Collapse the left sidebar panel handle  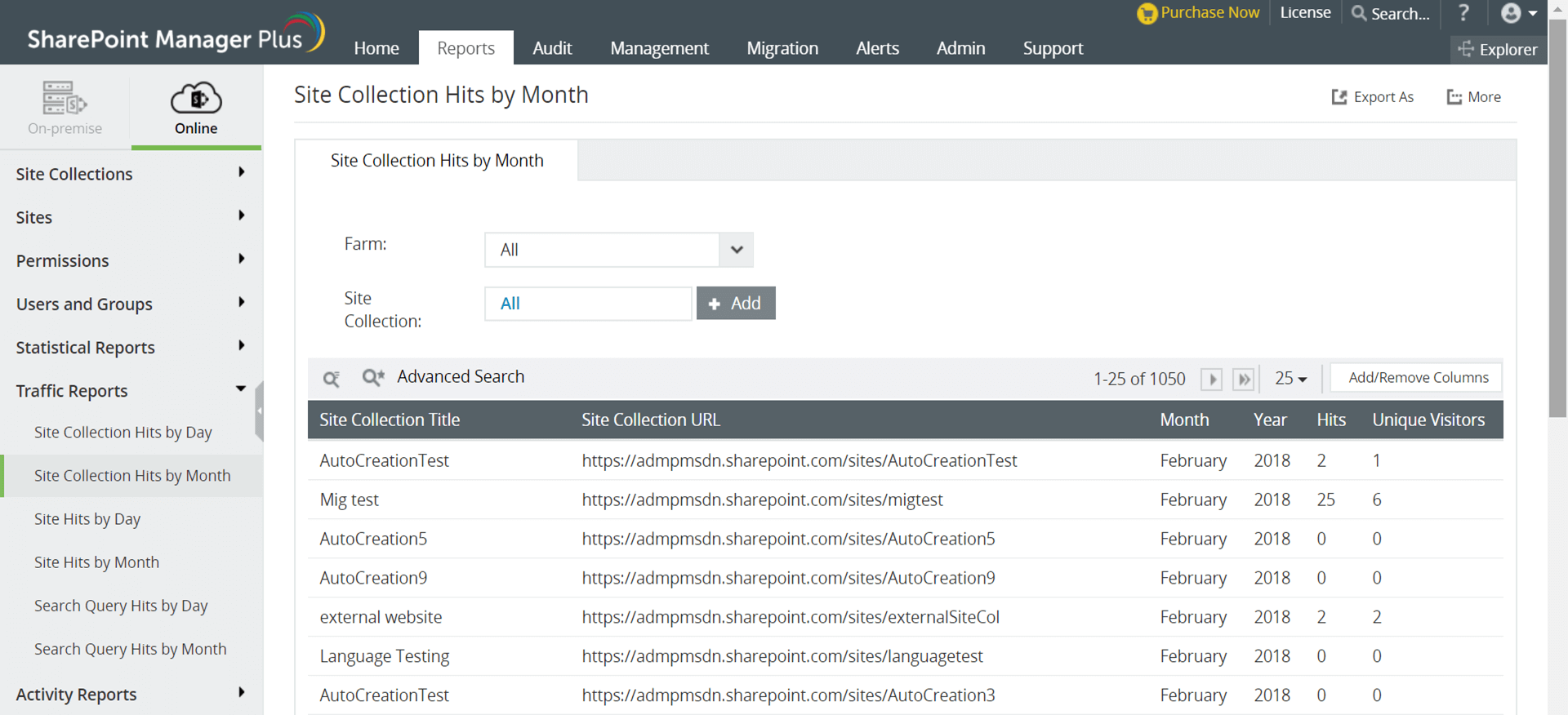[x=260, y=411]
